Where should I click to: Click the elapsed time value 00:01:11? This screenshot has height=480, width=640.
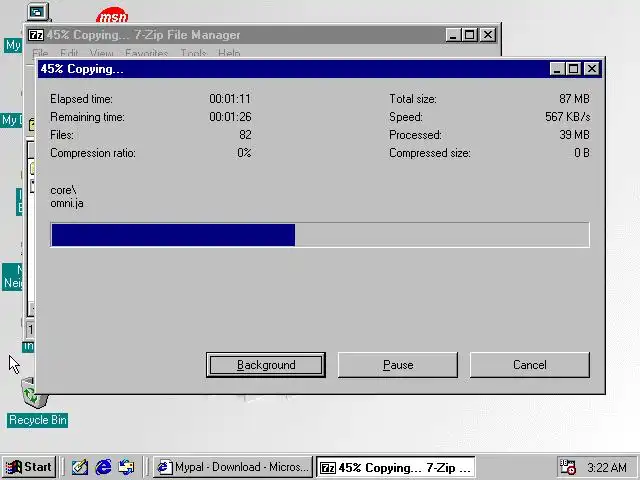click(x=230, y=99)
